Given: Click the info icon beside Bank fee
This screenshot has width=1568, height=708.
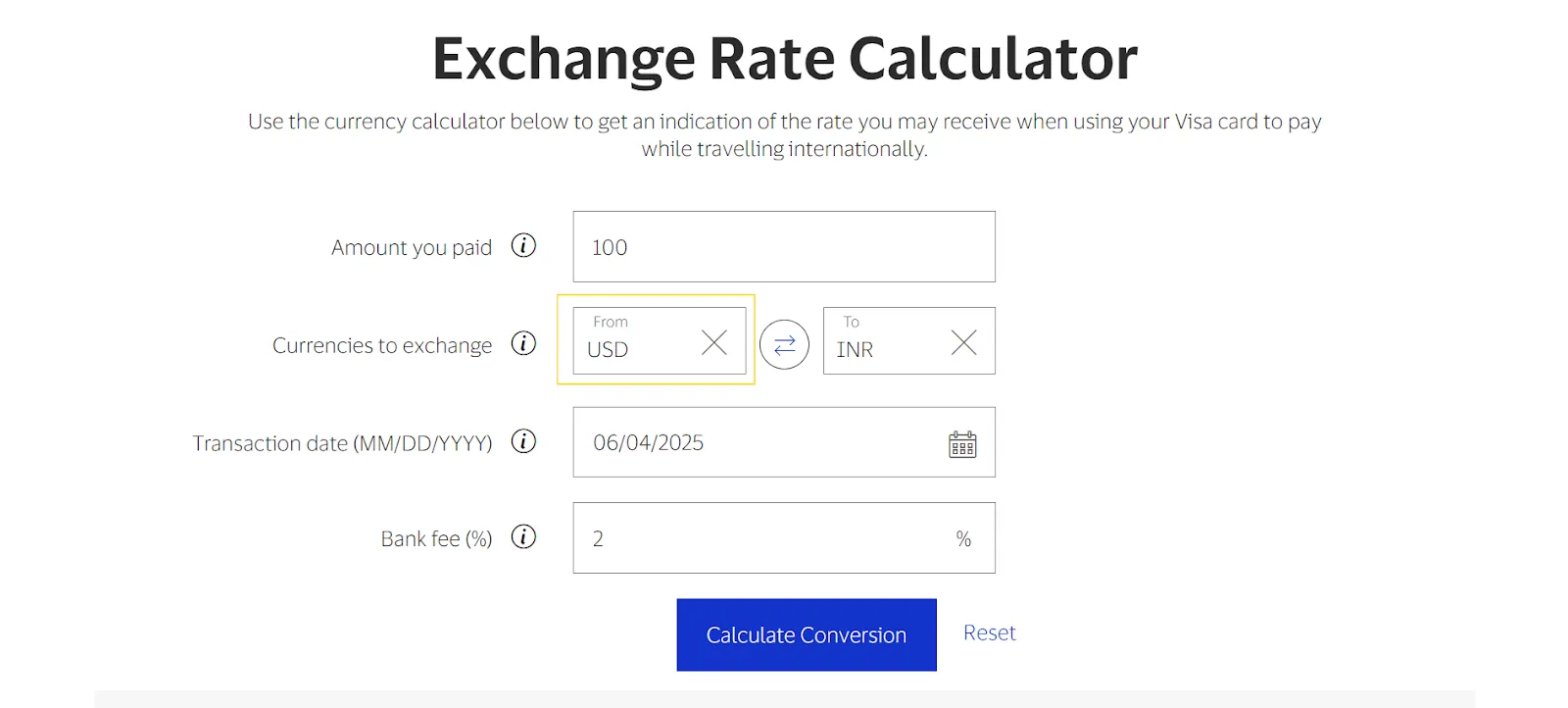Looking at the screenshot, I should pyautogui.click(x=525, y=537).
